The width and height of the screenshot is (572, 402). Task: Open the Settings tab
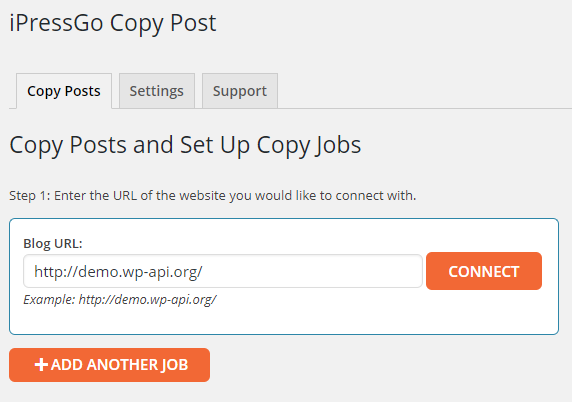tap(156, 91)
